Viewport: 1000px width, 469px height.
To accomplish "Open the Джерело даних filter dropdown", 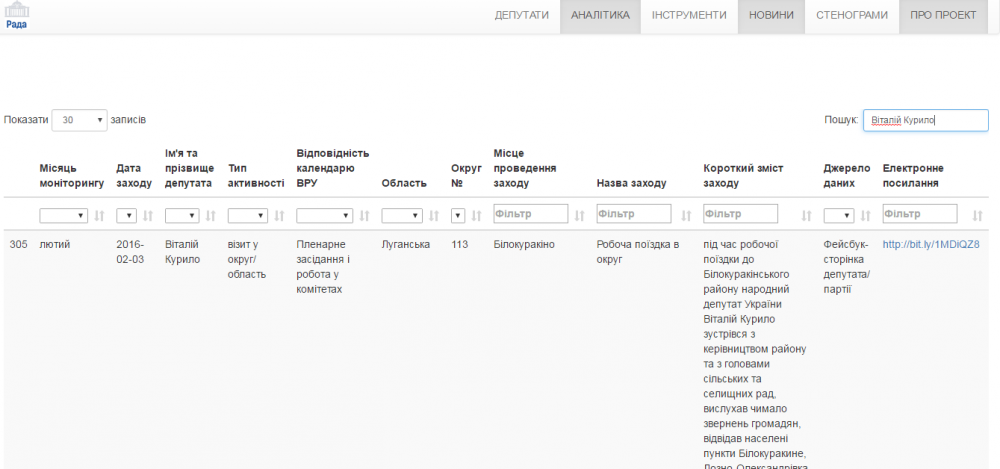I will pyautogui.click(x=838, y=215).
